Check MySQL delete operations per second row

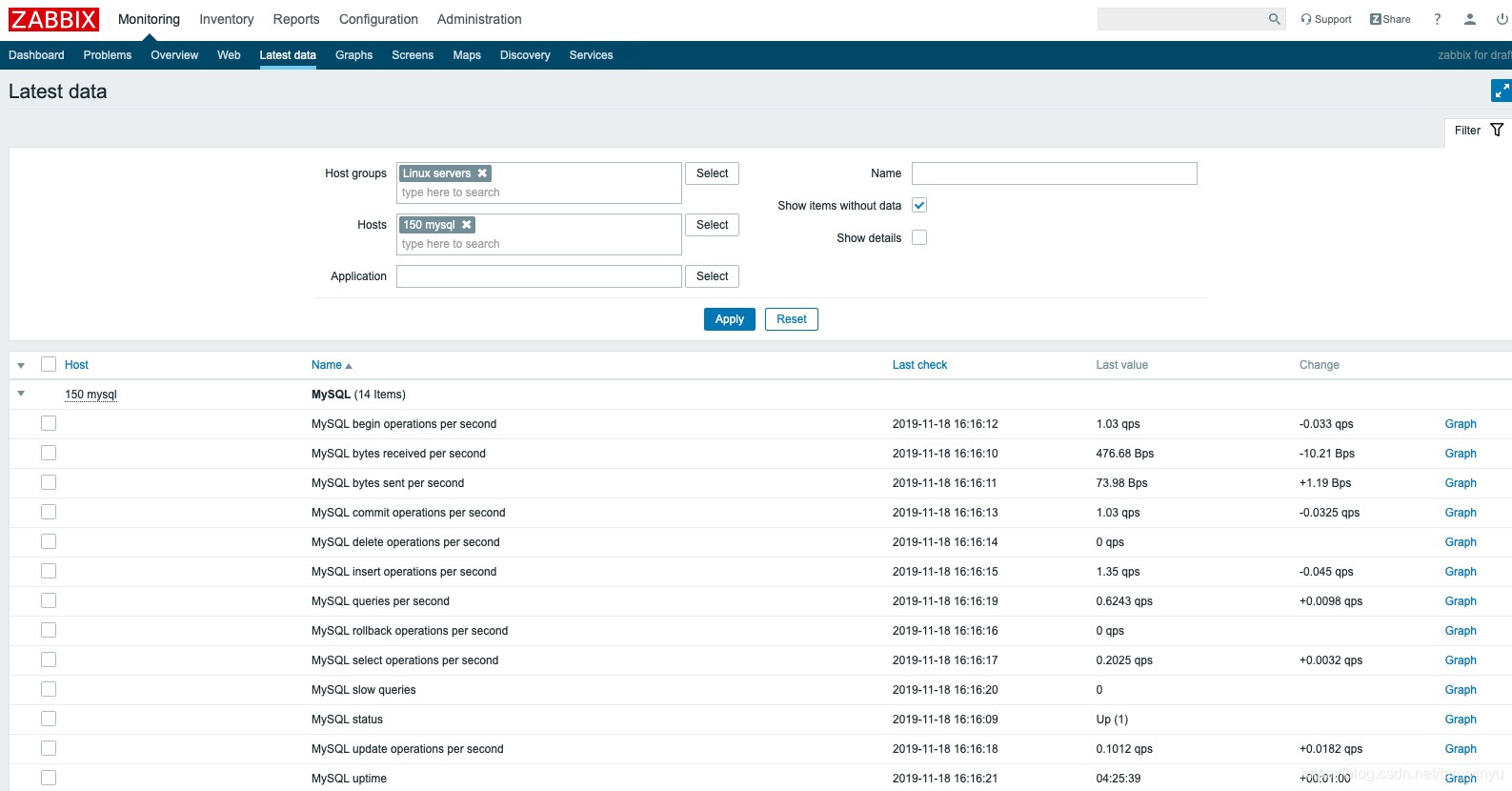pyautogui.click(x=49, y=541)
